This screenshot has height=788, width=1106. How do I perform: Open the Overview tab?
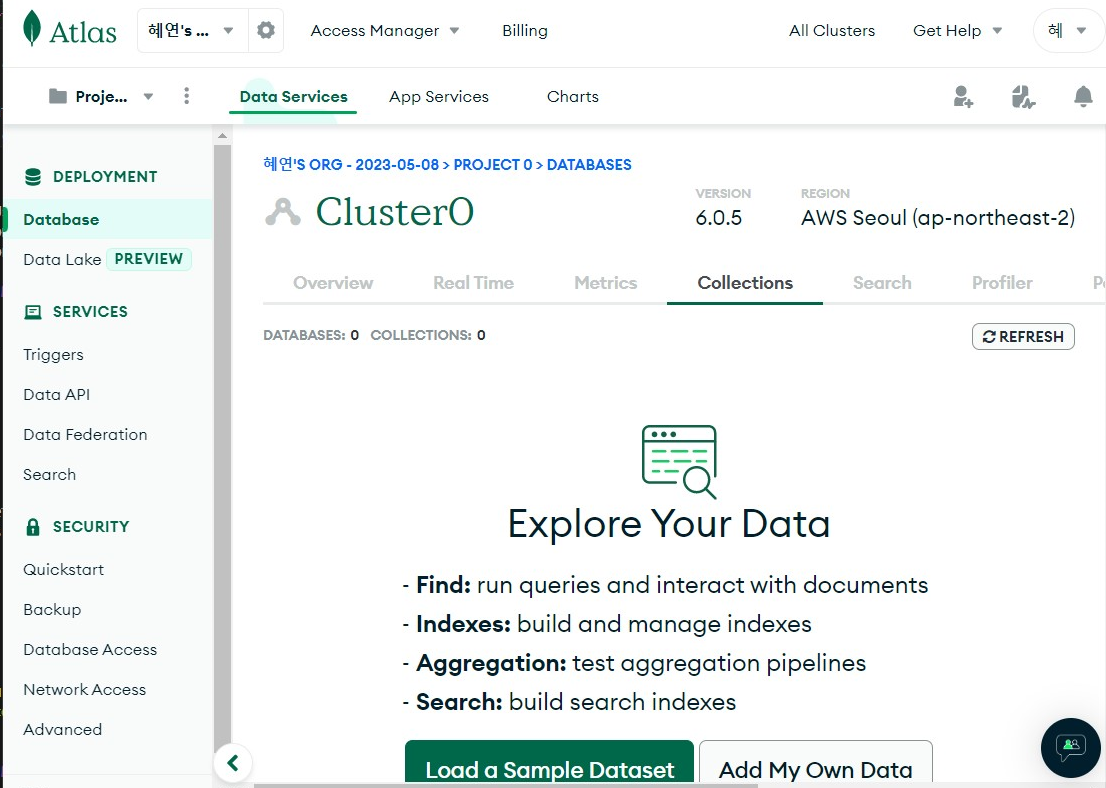[x=333, y=283]
